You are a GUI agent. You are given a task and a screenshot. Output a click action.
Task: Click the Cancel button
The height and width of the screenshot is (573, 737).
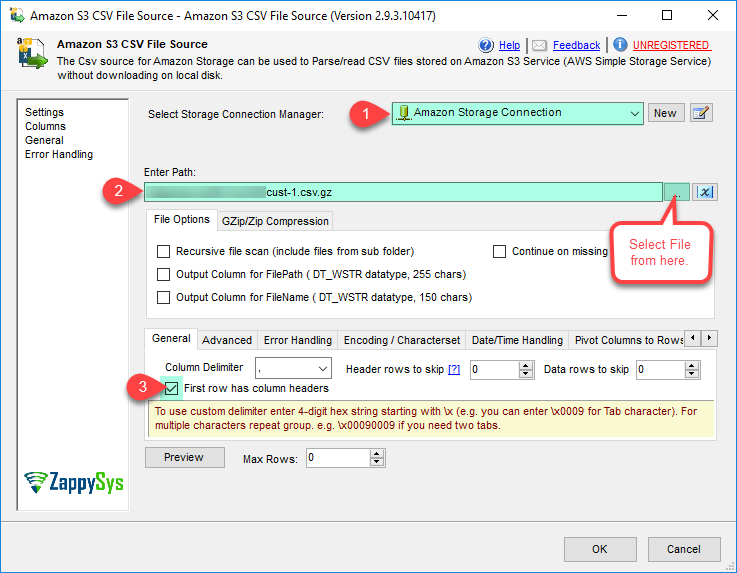pos(683,549)
